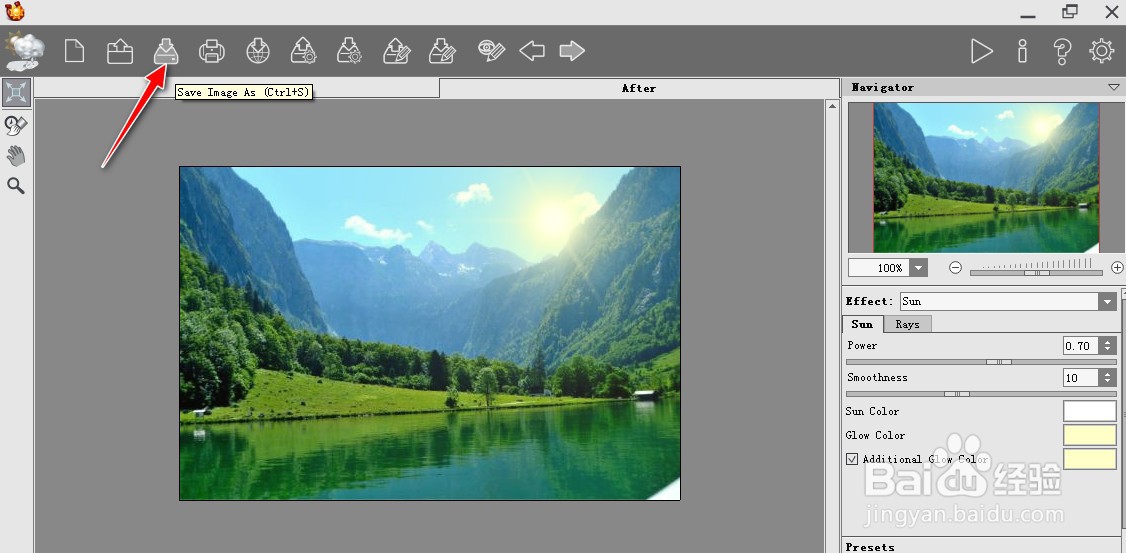
Task: Create a new image with the blank page icon
Action: (x=75, y=52)
